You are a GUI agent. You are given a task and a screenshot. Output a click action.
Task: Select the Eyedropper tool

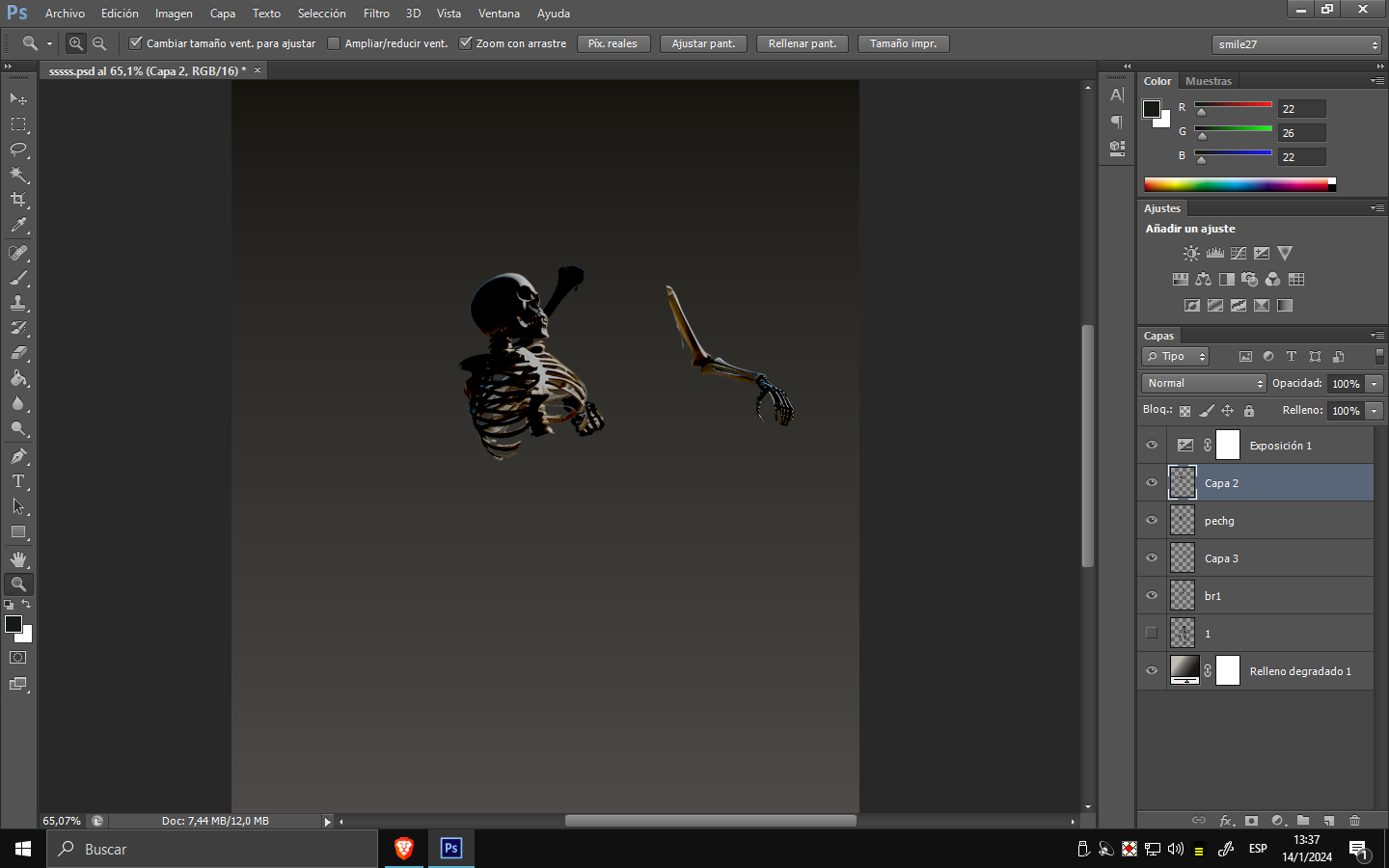tap(18, 226)
